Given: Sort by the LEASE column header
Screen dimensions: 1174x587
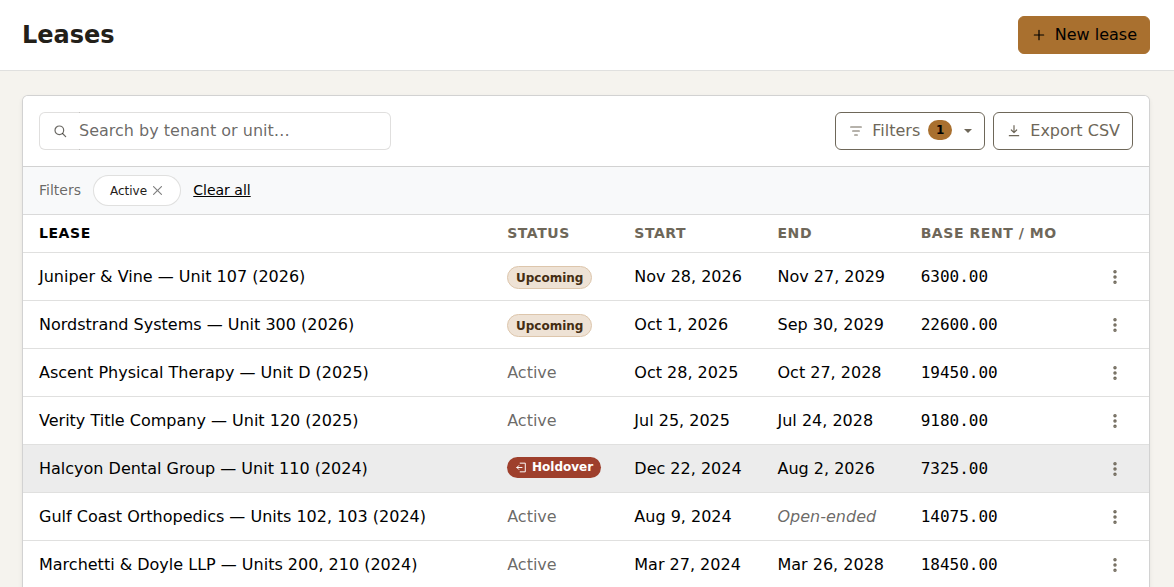Looking at the screenshot, I should 64,234.
